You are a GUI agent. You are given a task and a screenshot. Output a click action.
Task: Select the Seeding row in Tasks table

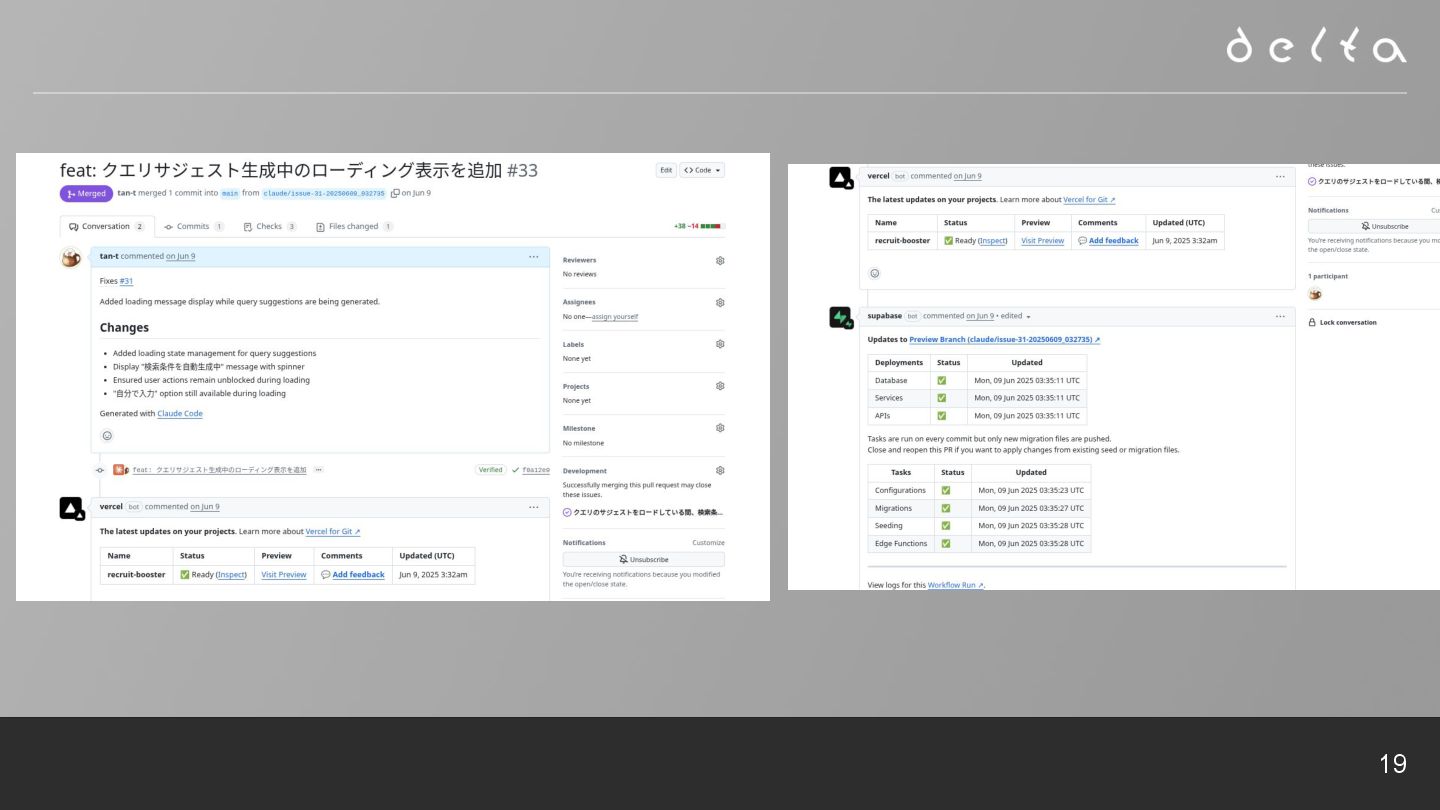tap(979, 525)
